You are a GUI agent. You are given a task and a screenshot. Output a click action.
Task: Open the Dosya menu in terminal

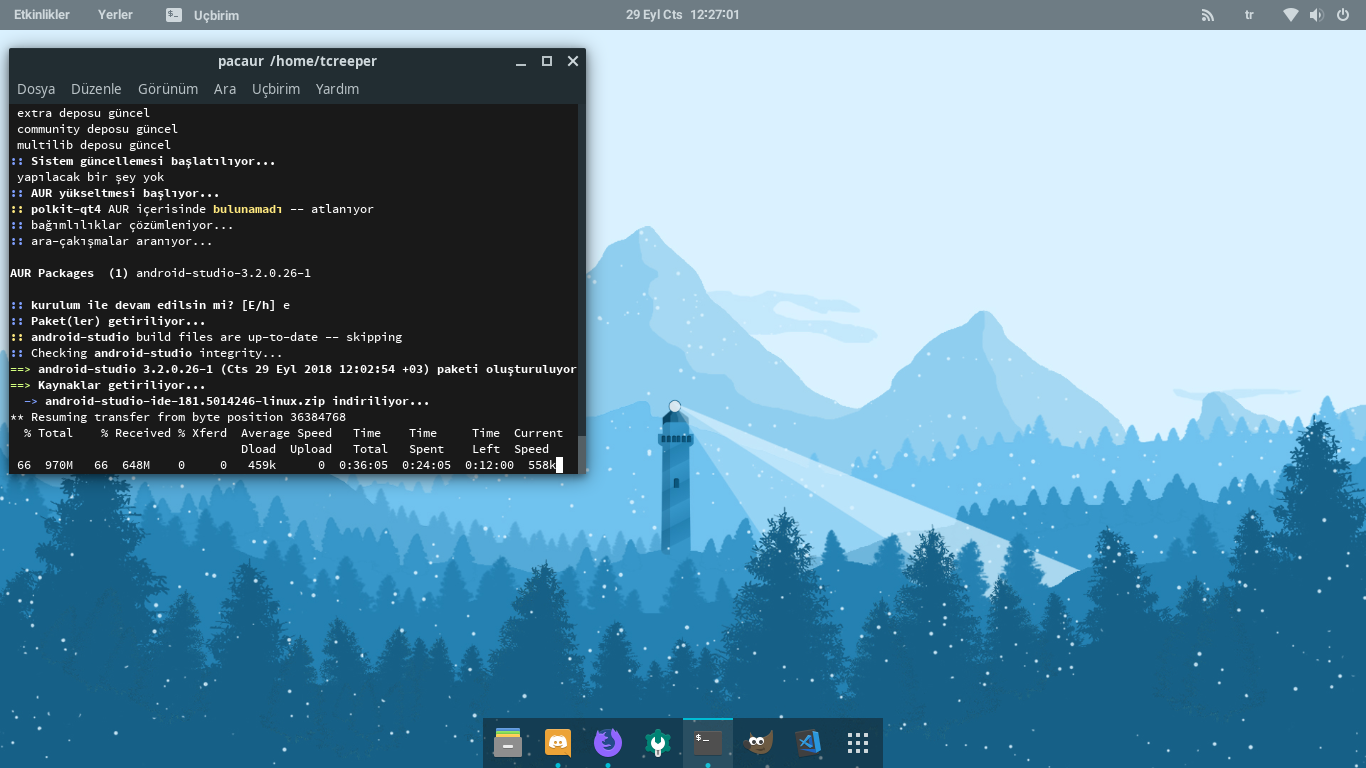click(x=36, y=89)
